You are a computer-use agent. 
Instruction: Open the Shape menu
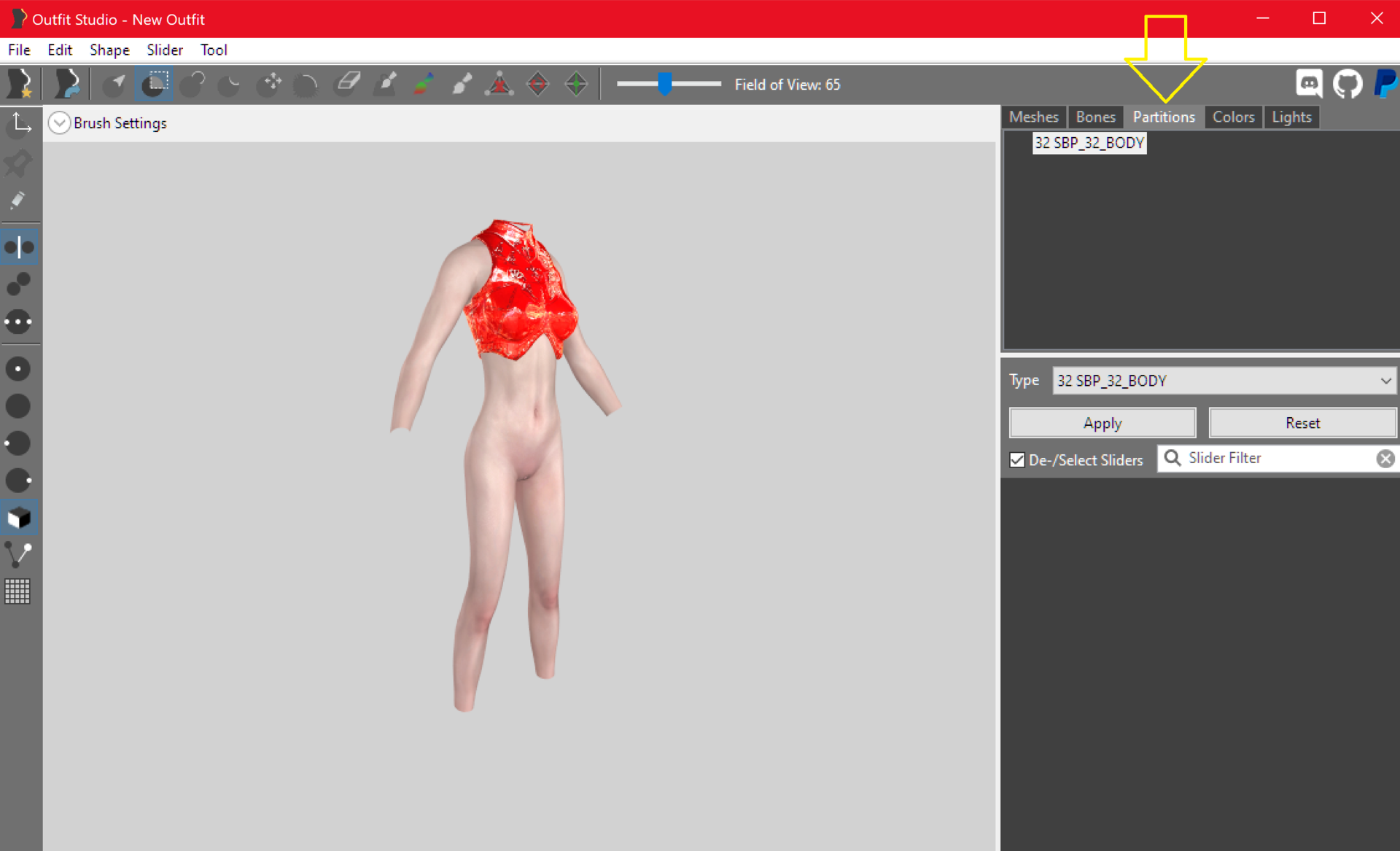[x=109, y=50]
